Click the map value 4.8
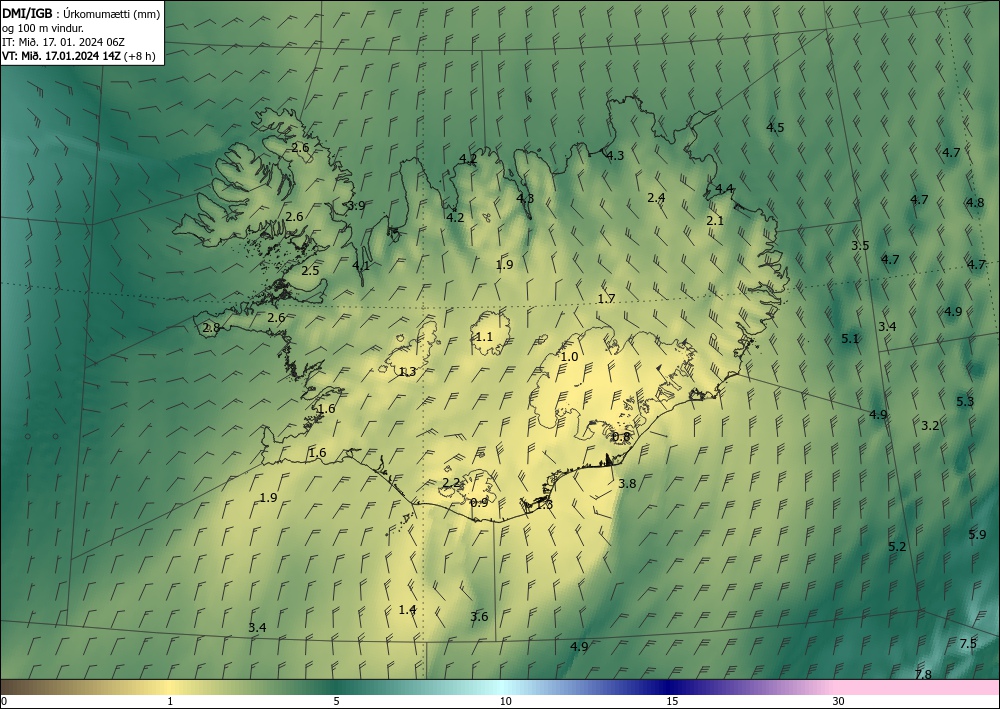The height and width of the screenshot is (709, 1000). 974,203
